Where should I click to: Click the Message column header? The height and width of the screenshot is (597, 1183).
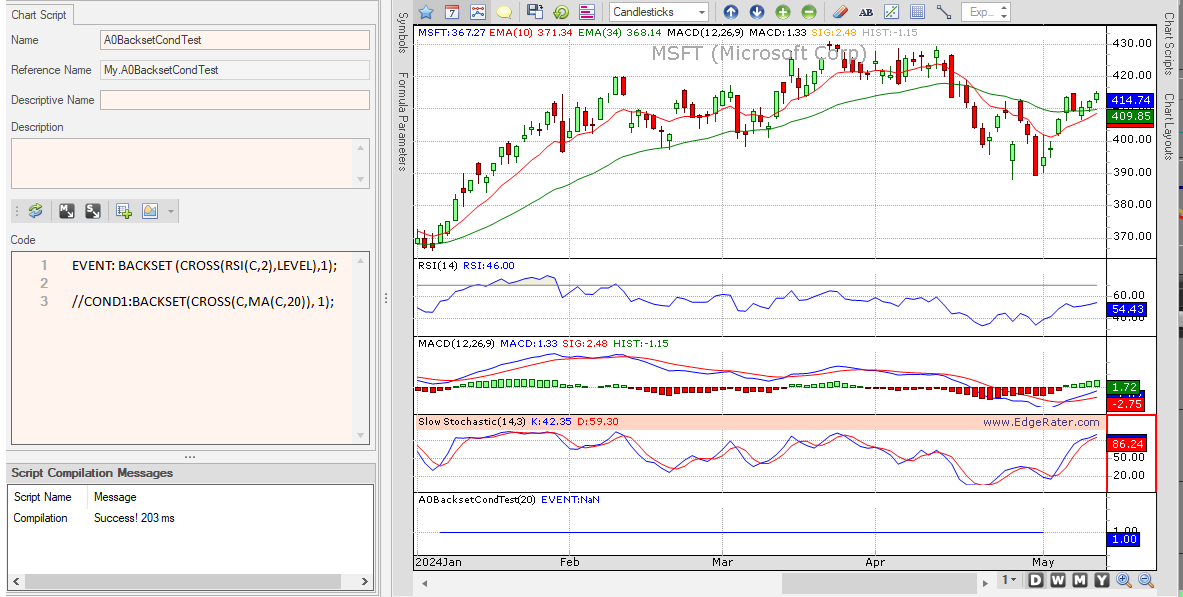click(x=115, y=497)
